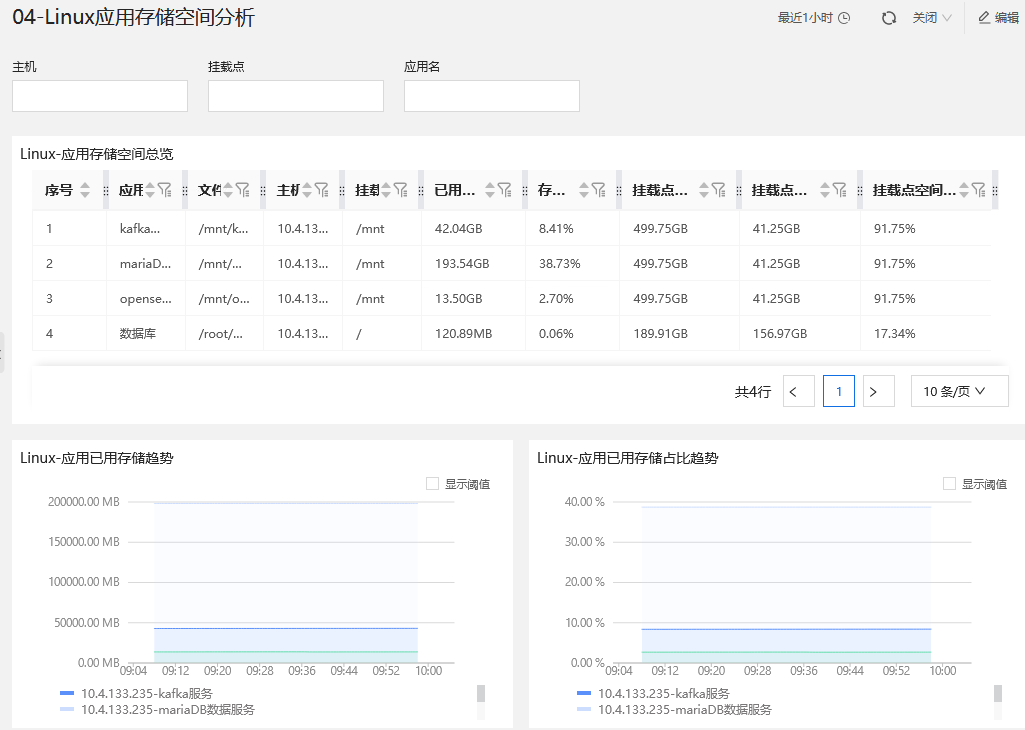Sort by the 主机 column
Image resolution: width=1025 pixels, height=730 pixels.
coord(307,190)
